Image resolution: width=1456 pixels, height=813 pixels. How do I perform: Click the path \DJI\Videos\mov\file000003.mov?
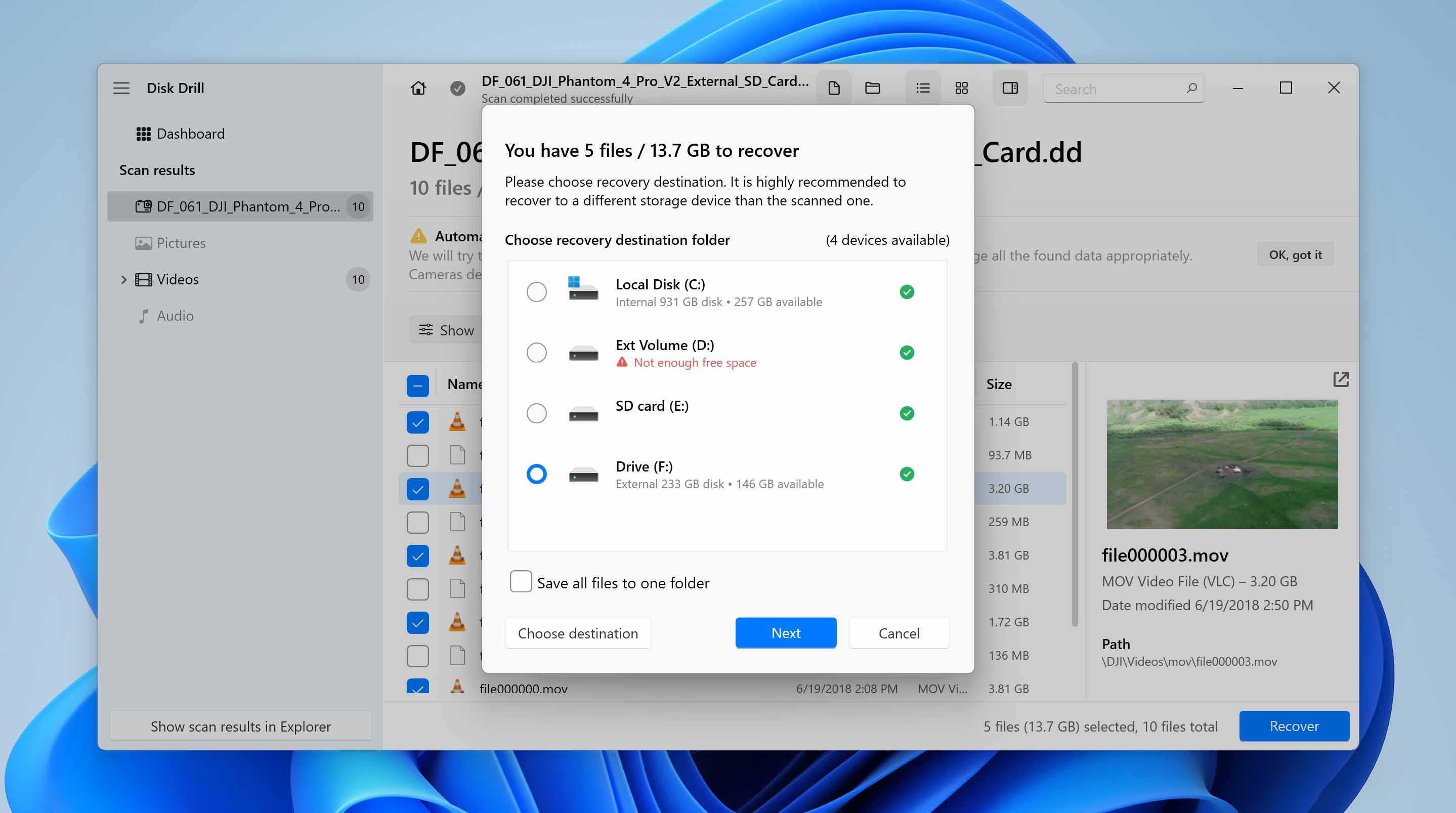tap(1189, 662)
